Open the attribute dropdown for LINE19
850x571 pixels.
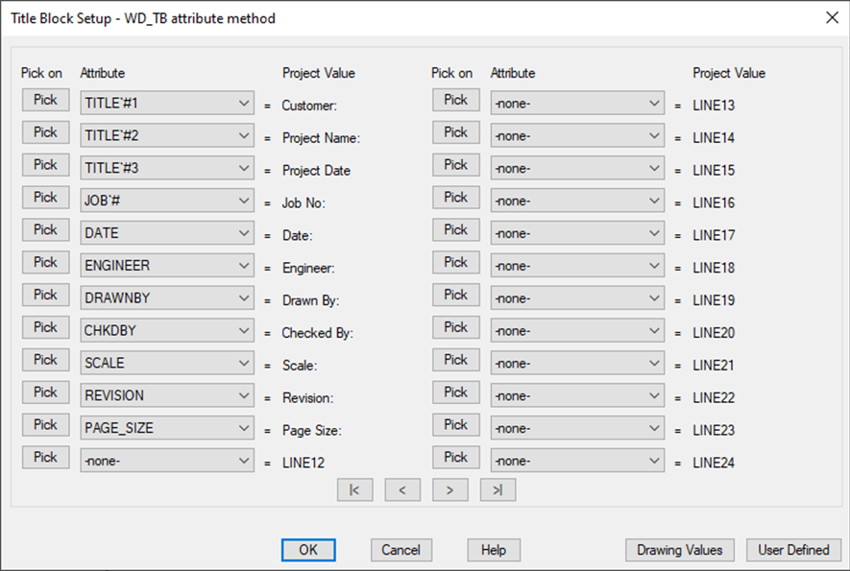point(577,298)
